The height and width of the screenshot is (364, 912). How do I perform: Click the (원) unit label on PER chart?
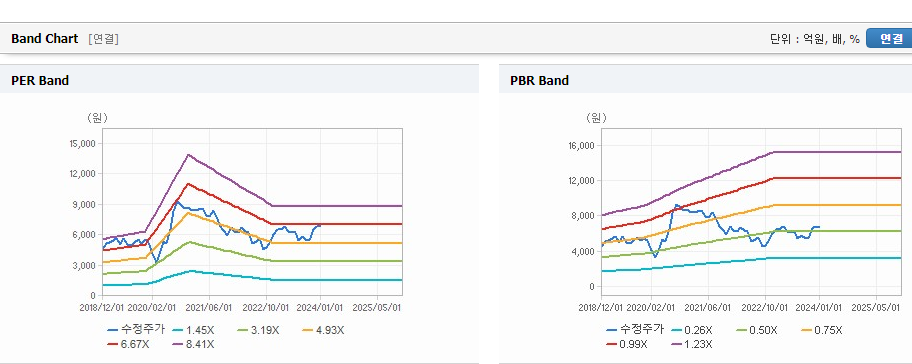pos(97,118)
